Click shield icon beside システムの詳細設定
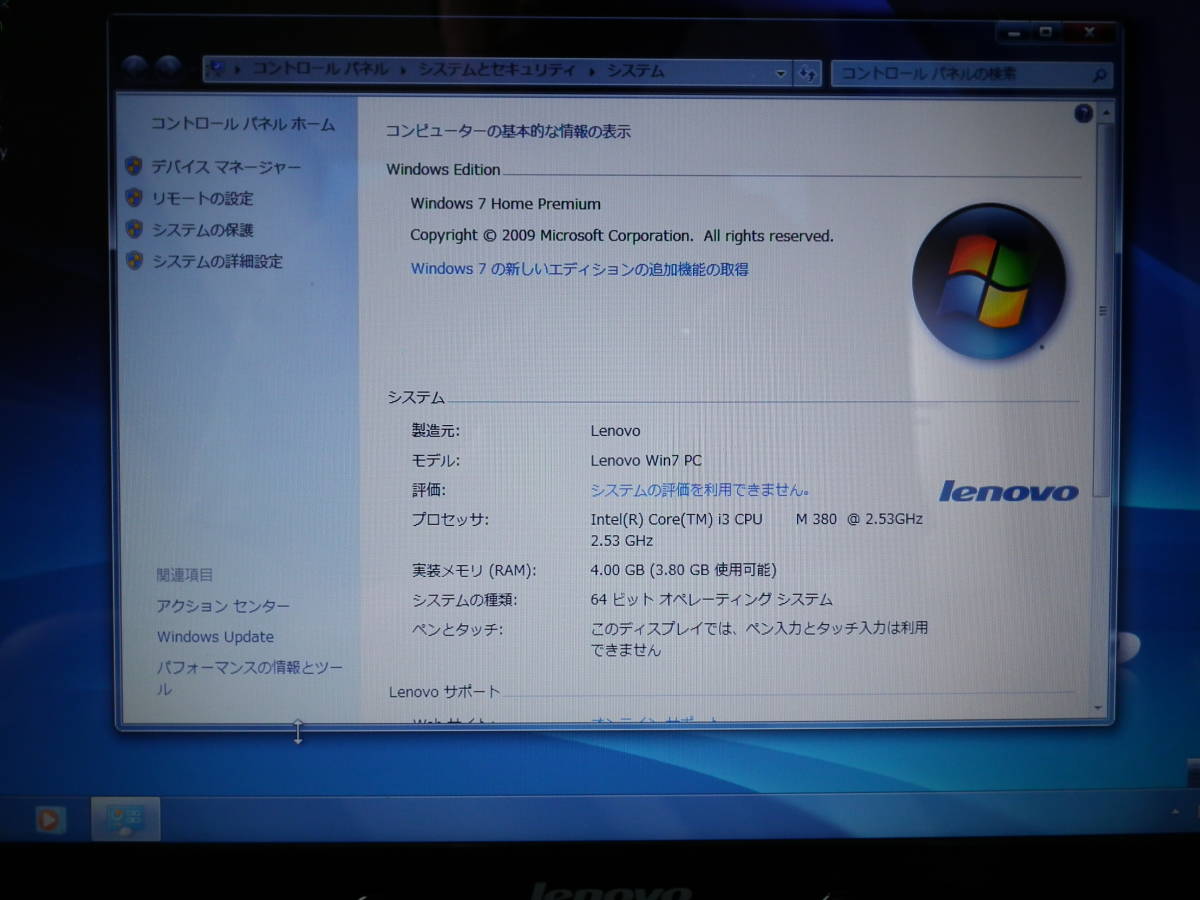This screenshot has height=900, width=1200. click(x=134, y=260)
